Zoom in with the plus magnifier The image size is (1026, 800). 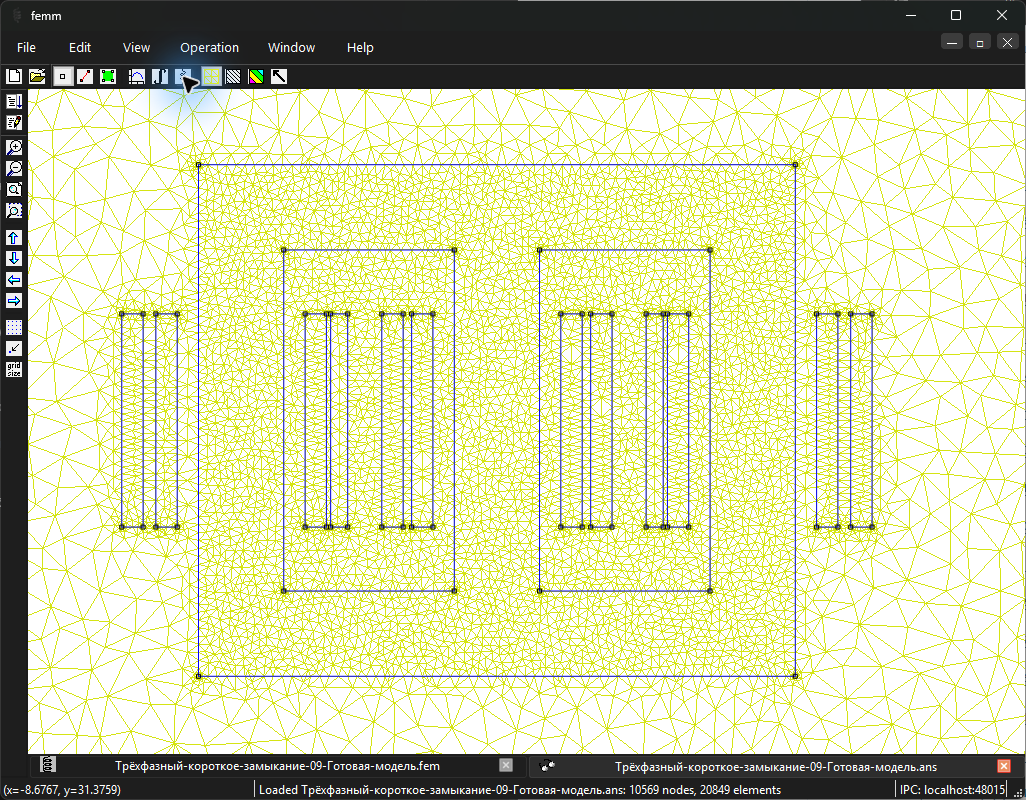(x=14, y=147)
